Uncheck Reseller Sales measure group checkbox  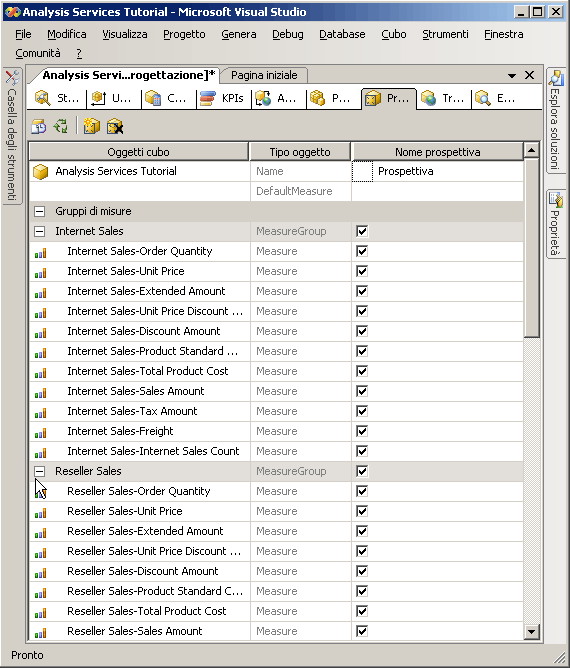point(362,472)
